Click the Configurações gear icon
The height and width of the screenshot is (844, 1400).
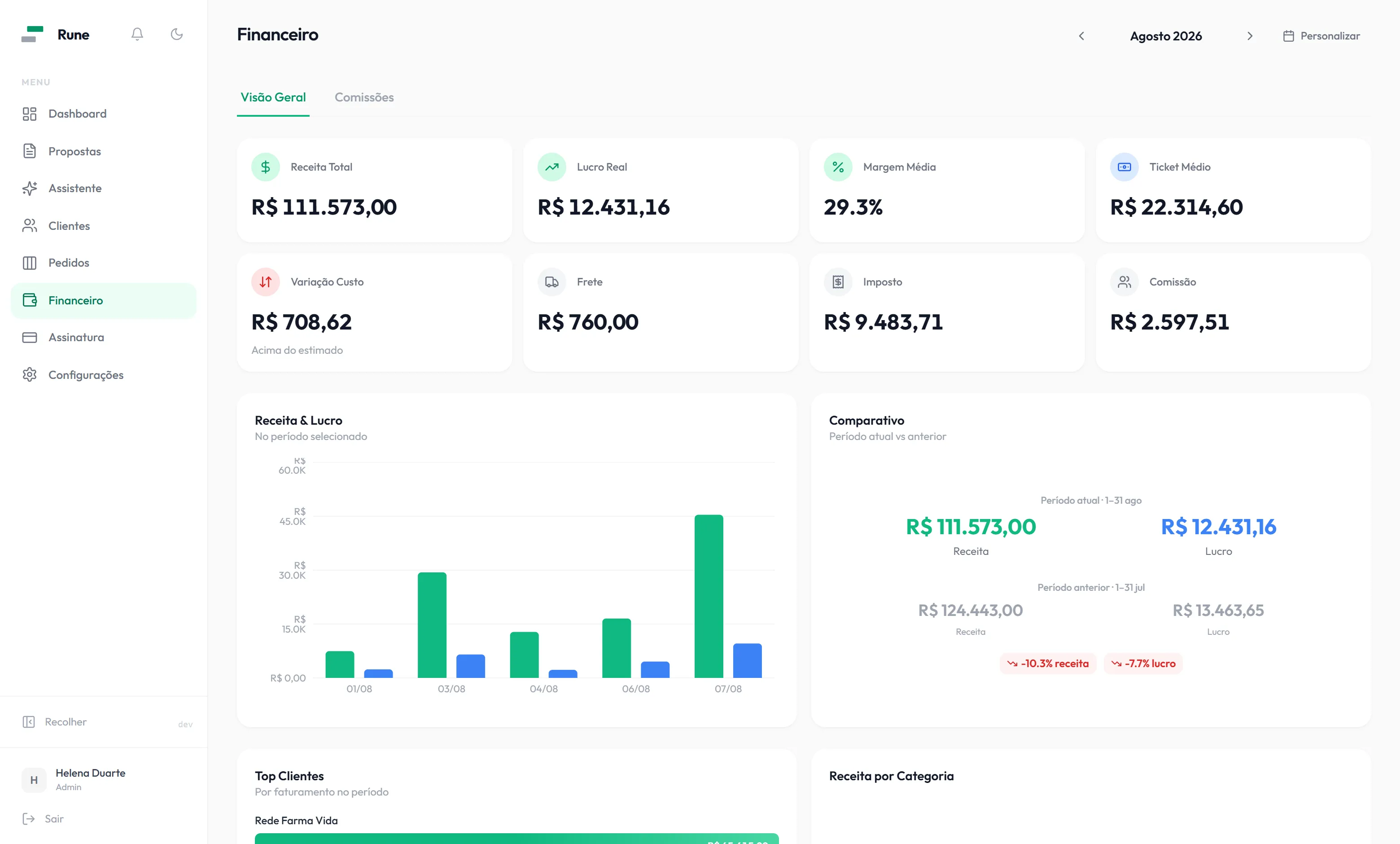pyautogui.click(x=30, y=374)
